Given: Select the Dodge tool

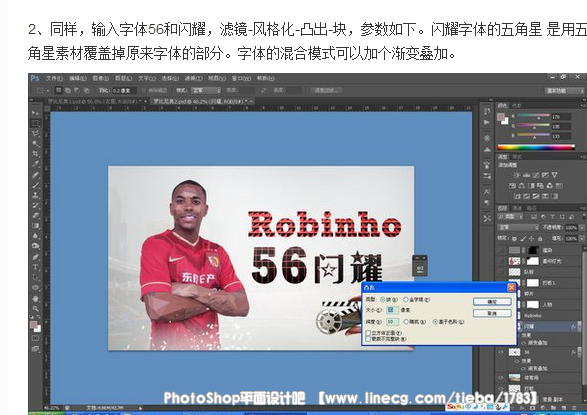Looking at the screenshot, I should click(x=36, y=246).
